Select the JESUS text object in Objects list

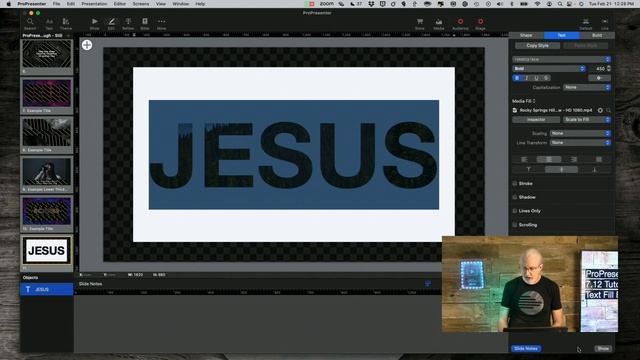point(47,289)
